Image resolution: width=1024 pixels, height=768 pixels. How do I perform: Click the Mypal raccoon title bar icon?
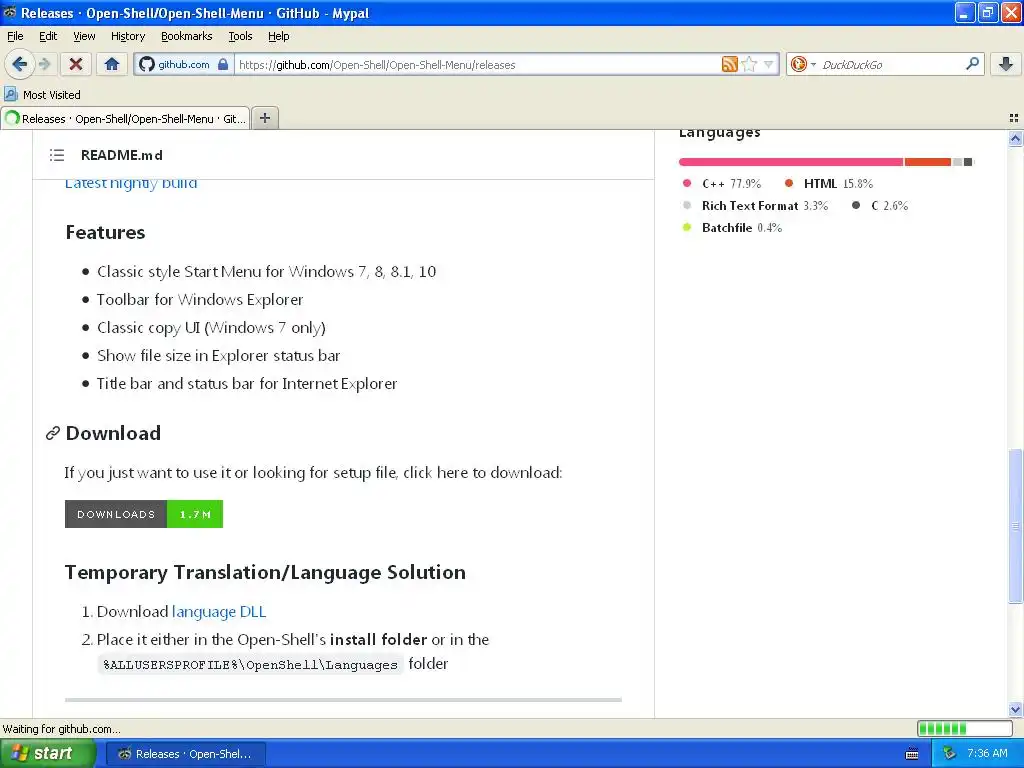(10, 12)
